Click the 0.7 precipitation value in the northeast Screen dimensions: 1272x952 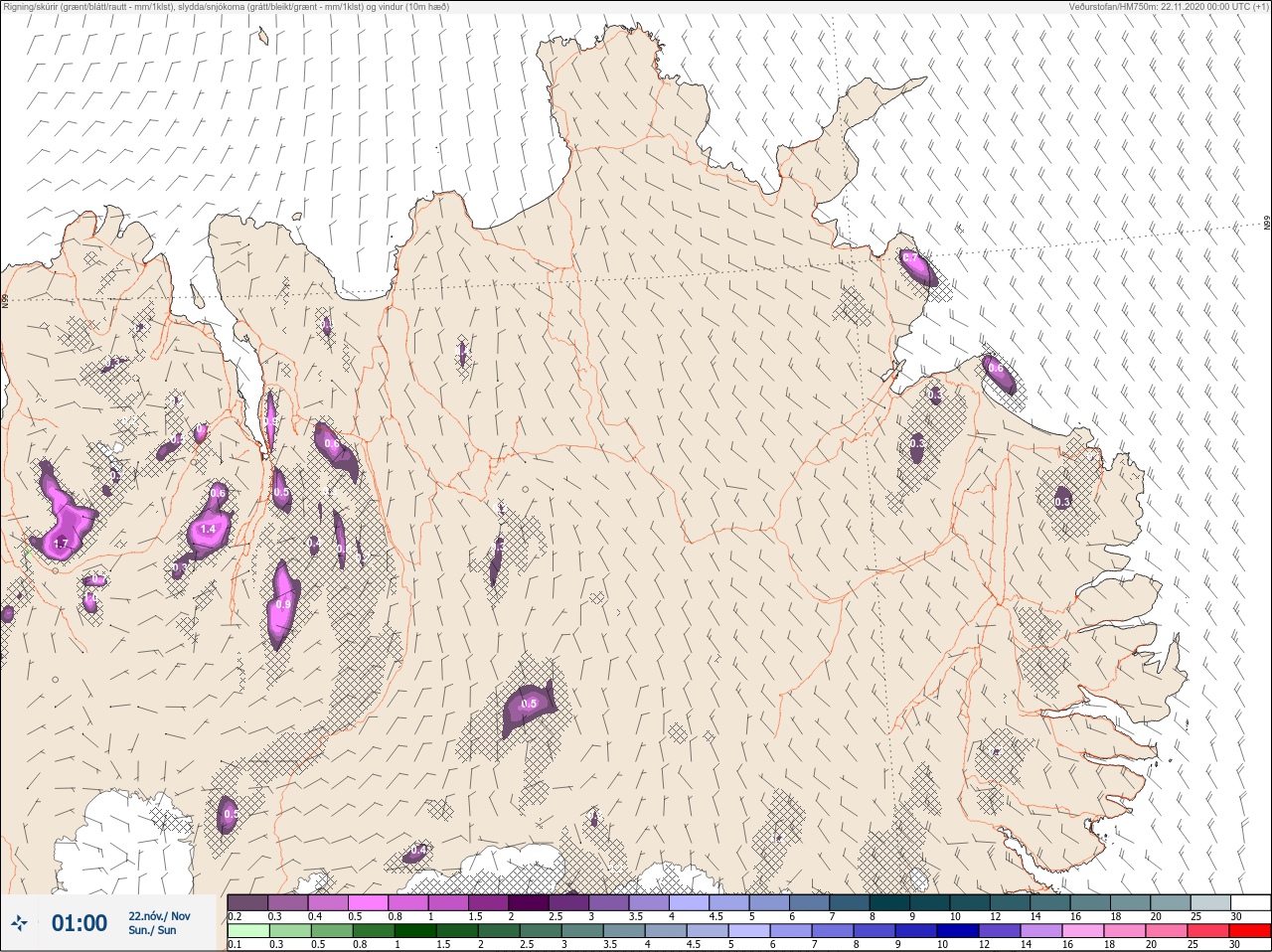point(909,257)
